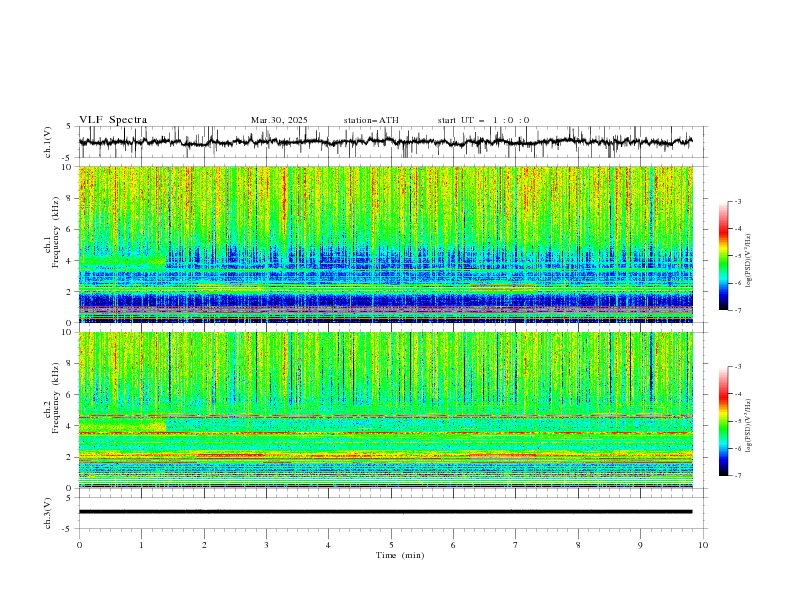
Task: Click the lower color scale bar for ch.2
Action: [x=724, y=421]
